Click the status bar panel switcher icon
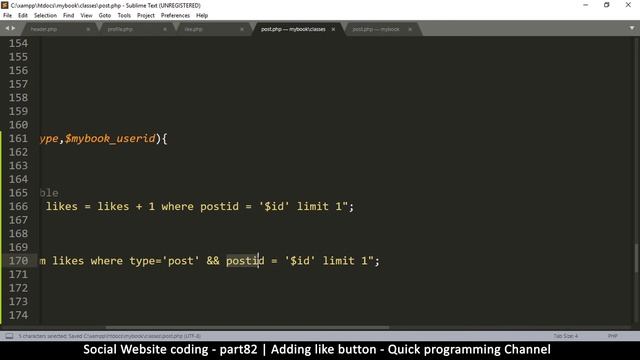 [x=9, y=336]
